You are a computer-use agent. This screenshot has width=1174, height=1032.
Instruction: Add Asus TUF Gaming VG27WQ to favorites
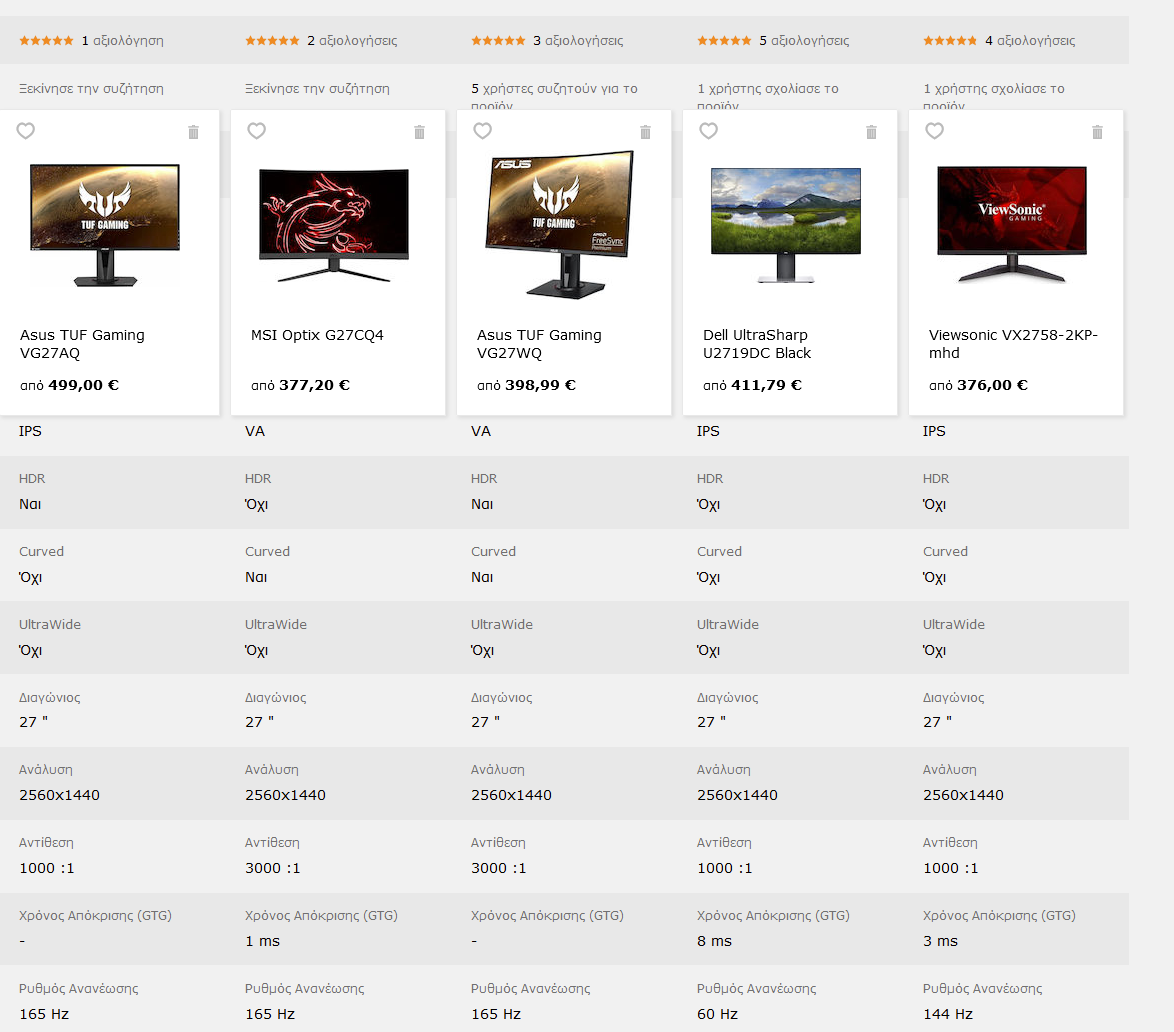[483, 131]
